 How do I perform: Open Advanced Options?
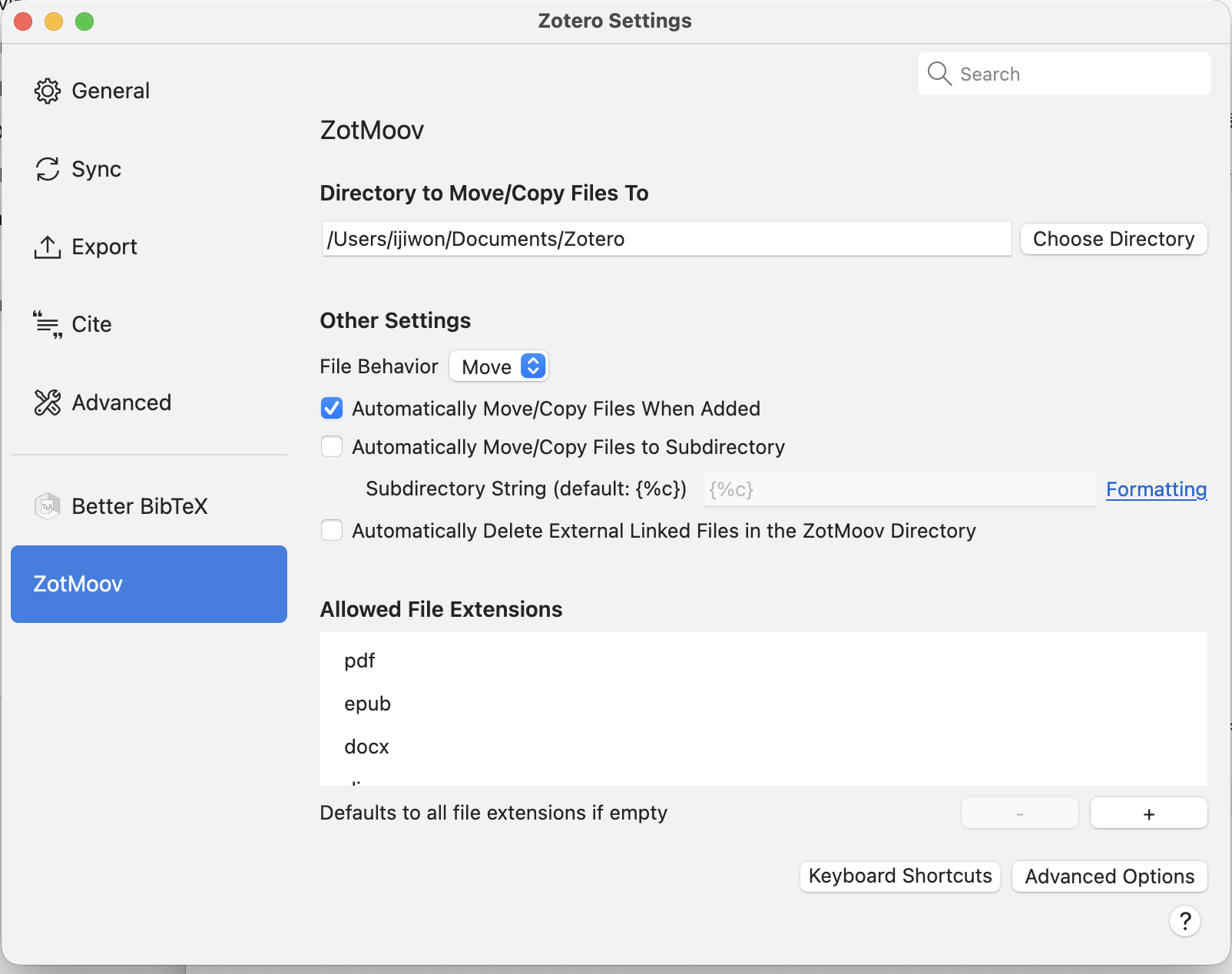[1110, 876]
